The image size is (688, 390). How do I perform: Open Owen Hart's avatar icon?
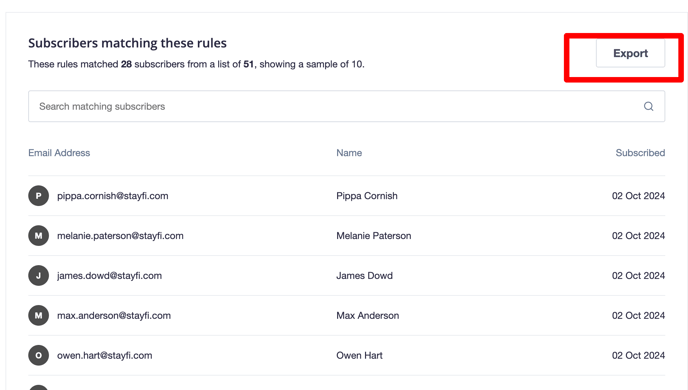39,355
